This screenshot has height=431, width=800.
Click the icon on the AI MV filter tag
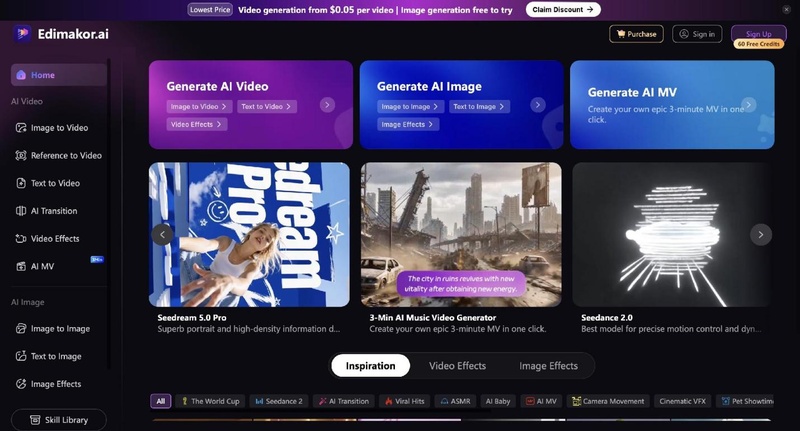point(530,401)
